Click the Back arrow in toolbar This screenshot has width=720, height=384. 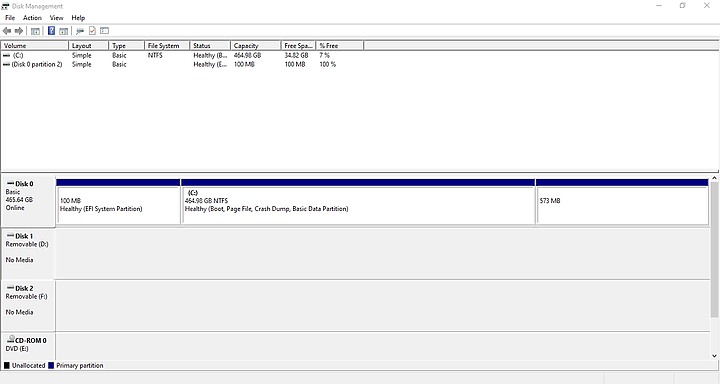tap(7, 31)
